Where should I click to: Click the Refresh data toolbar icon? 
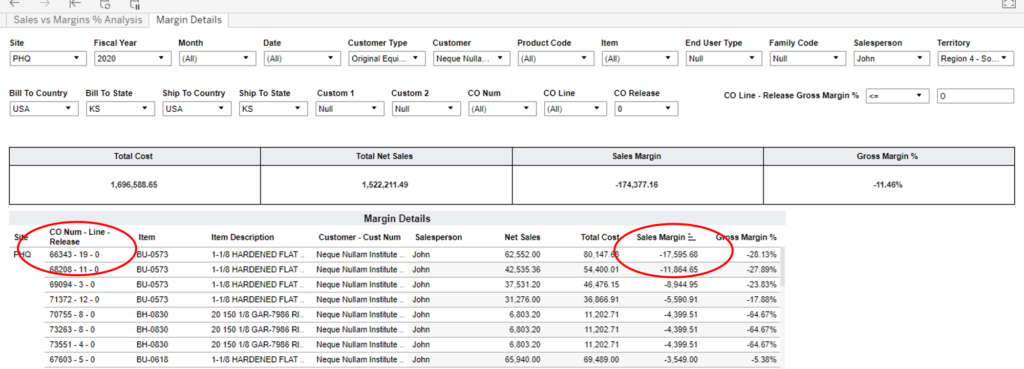point(104,4)
